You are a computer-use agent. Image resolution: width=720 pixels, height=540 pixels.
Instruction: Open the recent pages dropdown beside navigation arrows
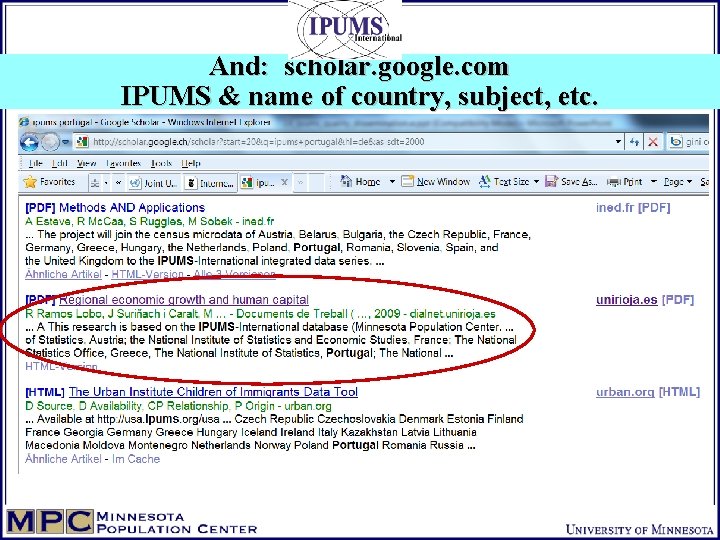(x=65, y=142)
